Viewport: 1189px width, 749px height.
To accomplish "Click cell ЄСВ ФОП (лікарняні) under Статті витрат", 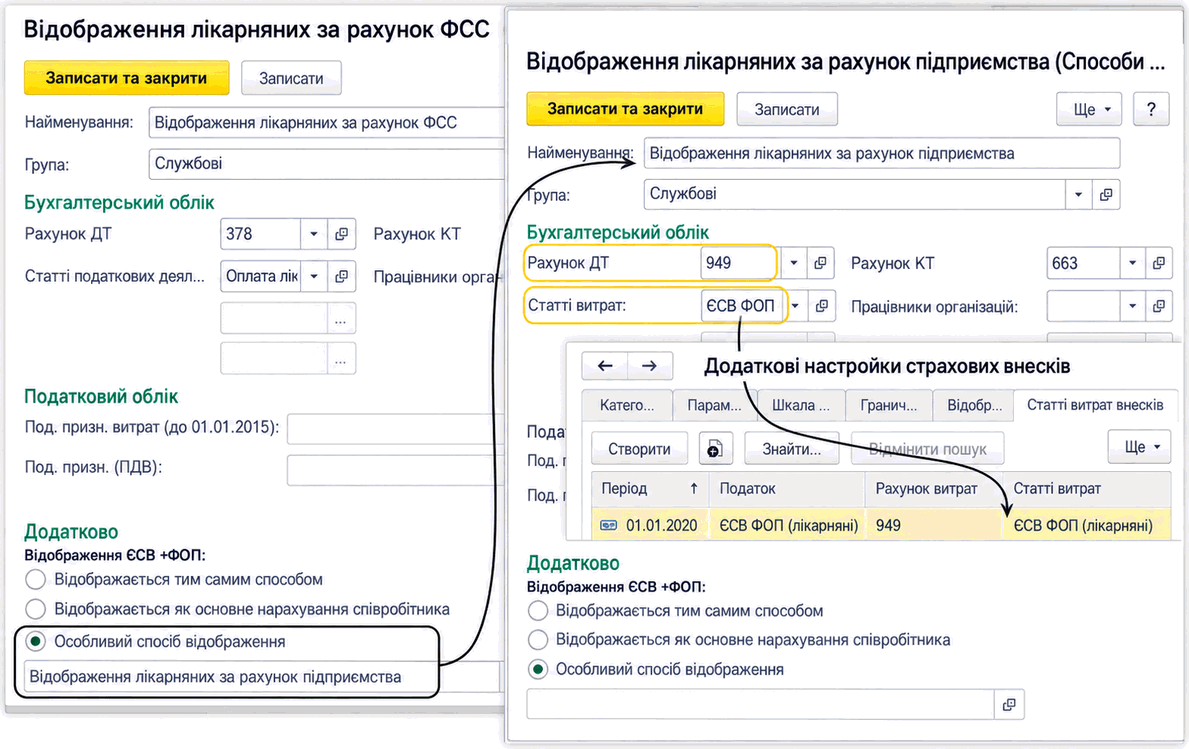I will coord(1087,525).
